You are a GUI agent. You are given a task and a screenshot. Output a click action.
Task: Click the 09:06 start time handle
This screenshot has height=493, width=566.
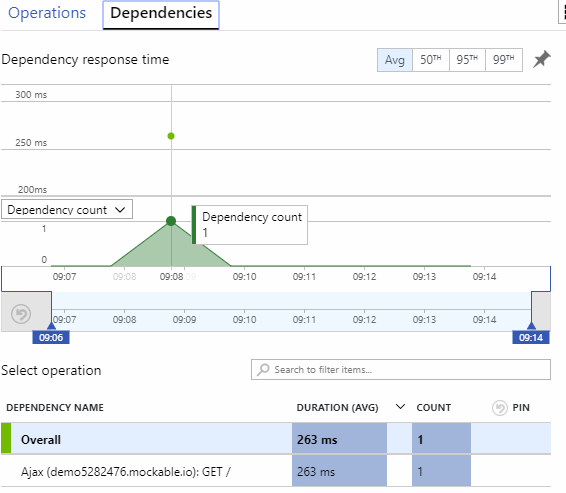pos(51,337)
